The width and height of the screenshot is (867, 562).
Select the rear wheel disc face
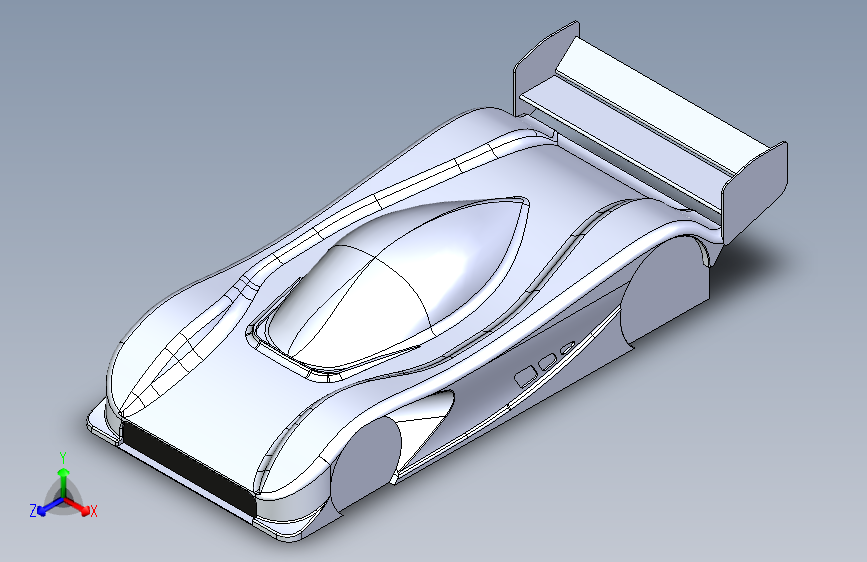coord(664,288)
